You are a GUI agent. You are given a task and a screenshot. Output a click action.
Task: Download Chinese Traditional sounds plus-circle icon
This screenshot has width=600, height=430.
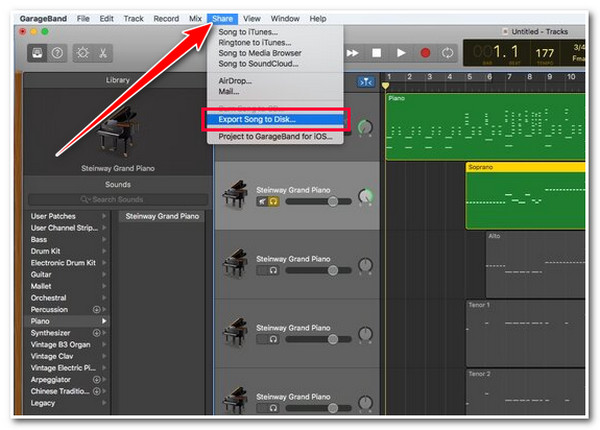96,391
